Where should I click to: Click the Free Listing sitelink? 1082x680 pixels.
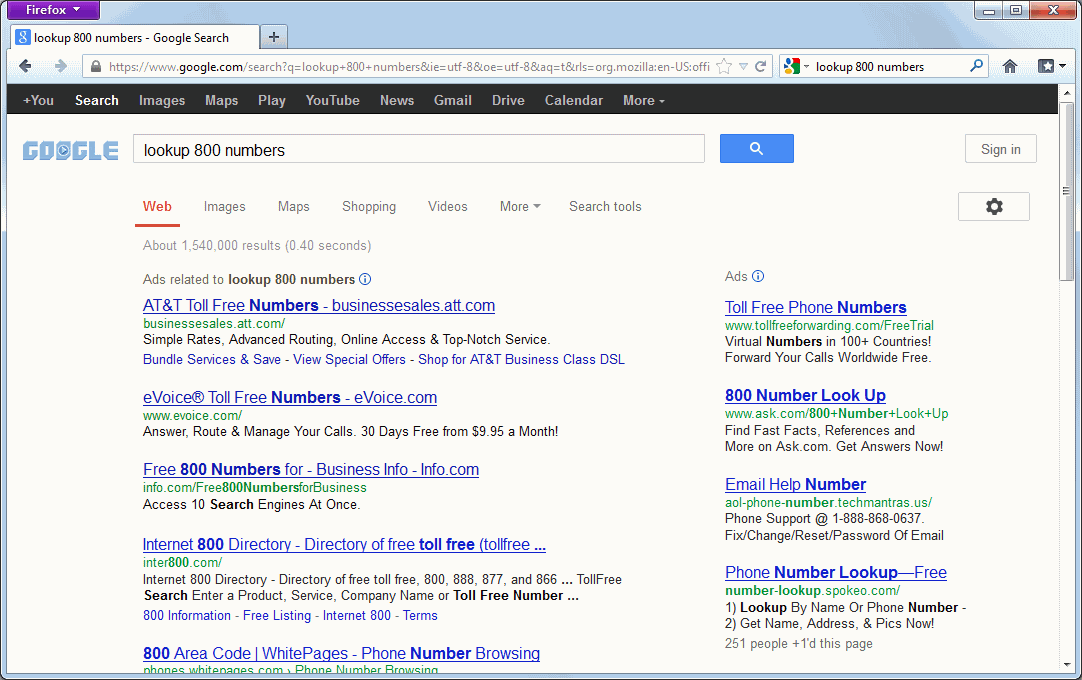coord(277,615)
